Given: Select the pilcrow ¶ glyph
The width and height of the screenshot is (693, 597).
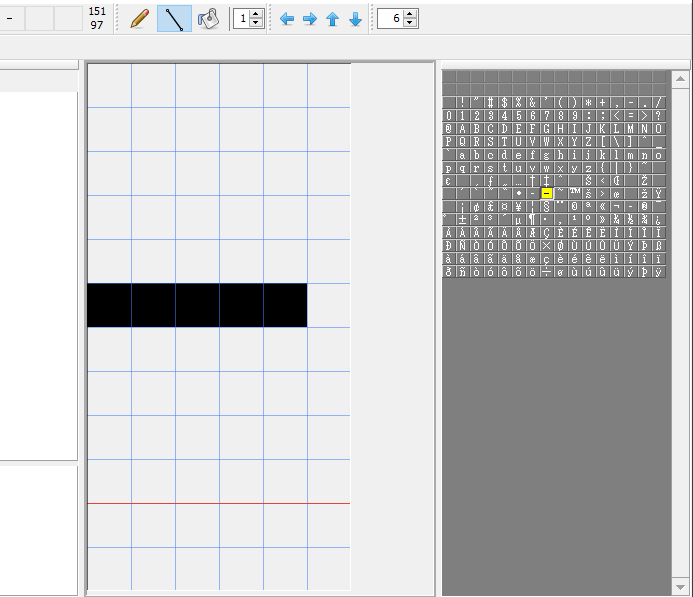Looking at the screenshot, I should 533,219.
